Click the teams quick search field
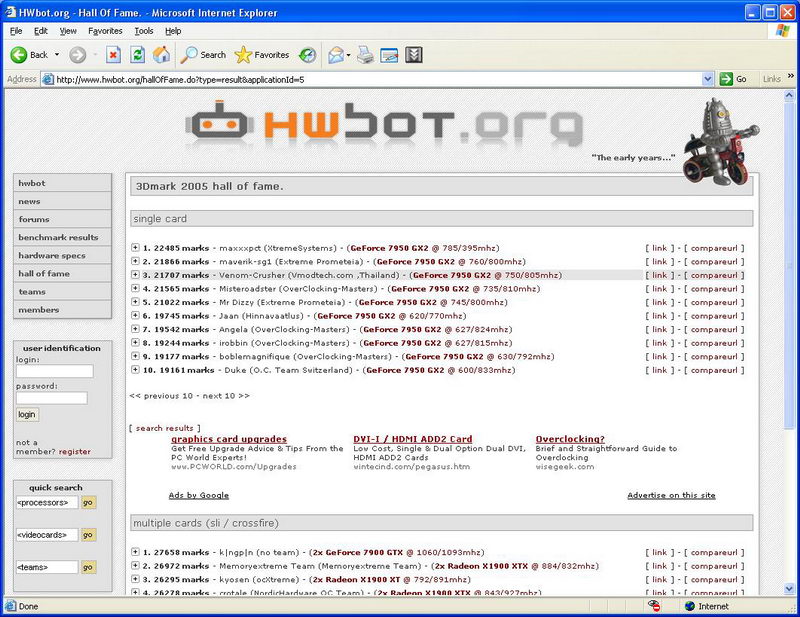The image size is (800, 617). point(47,567)
